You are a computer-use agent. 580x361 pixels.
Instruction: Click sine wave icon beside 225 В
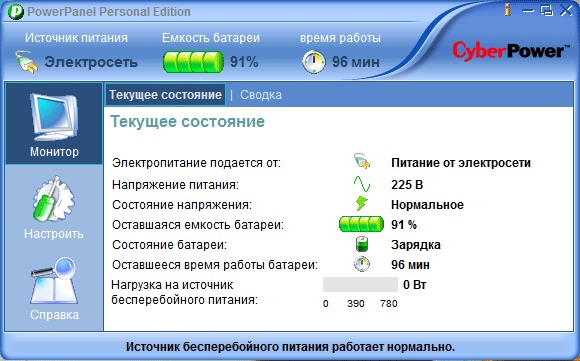[362, 184]
